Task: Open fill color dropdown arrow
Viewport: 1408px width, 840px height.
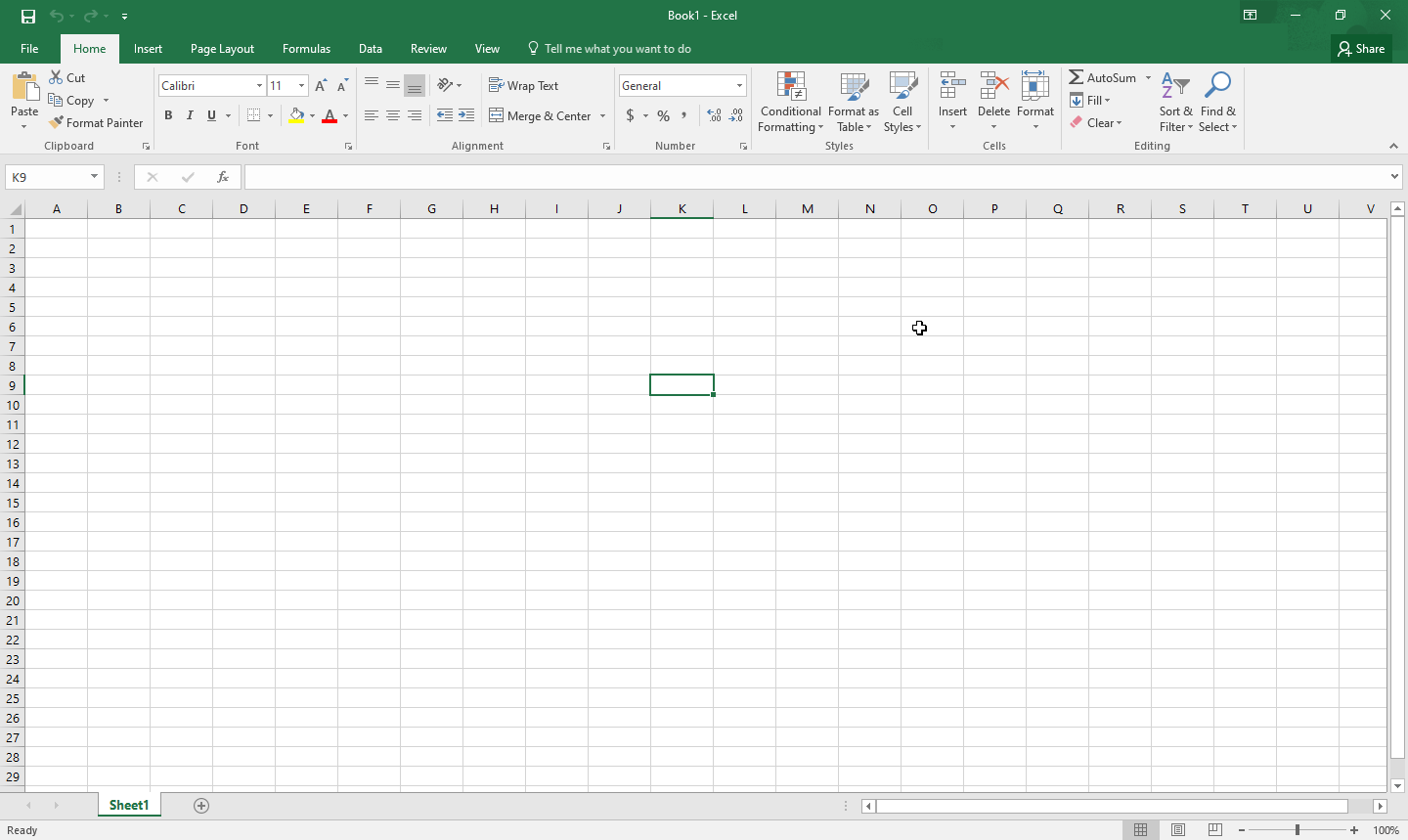Action: [x=312, y=115]
